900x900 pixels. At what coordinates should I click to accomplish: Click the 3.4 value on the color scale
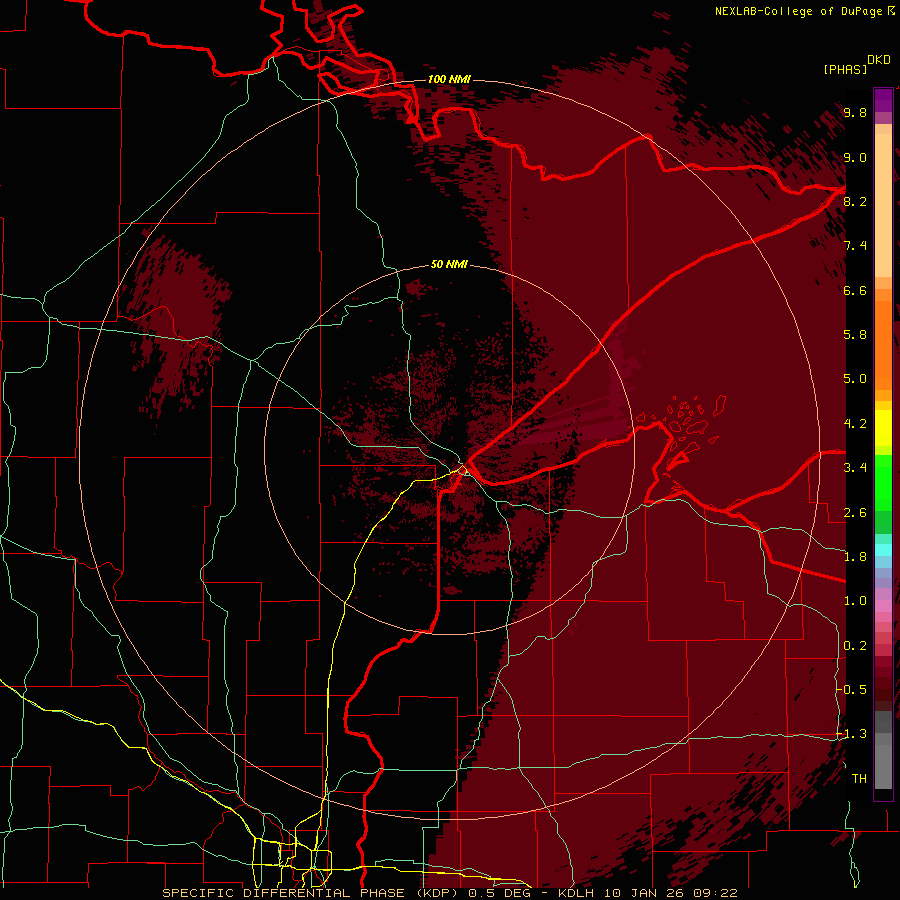pyautogui.click(x=855, y=468)
